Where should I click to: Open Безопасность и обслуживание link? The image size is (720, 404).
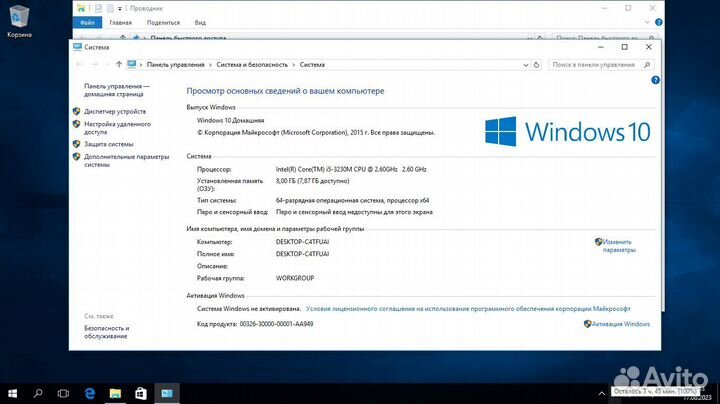coord(107,332)
